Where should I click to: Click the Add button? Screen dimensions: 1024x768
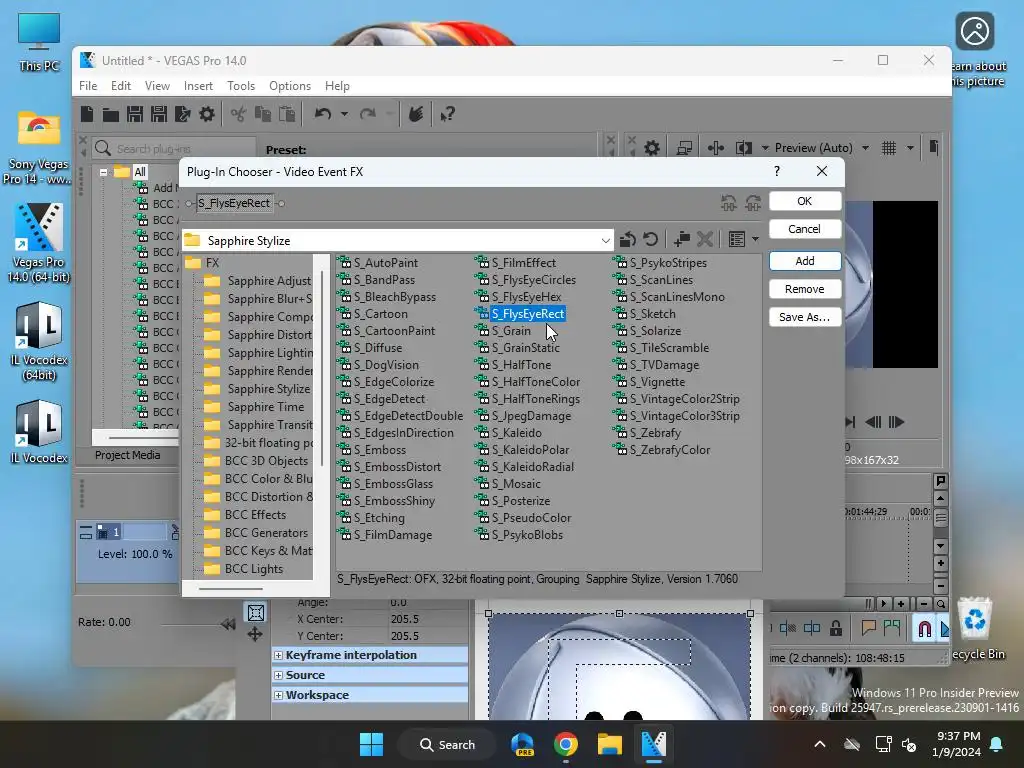pyautogui.click(x=805, y=261)
